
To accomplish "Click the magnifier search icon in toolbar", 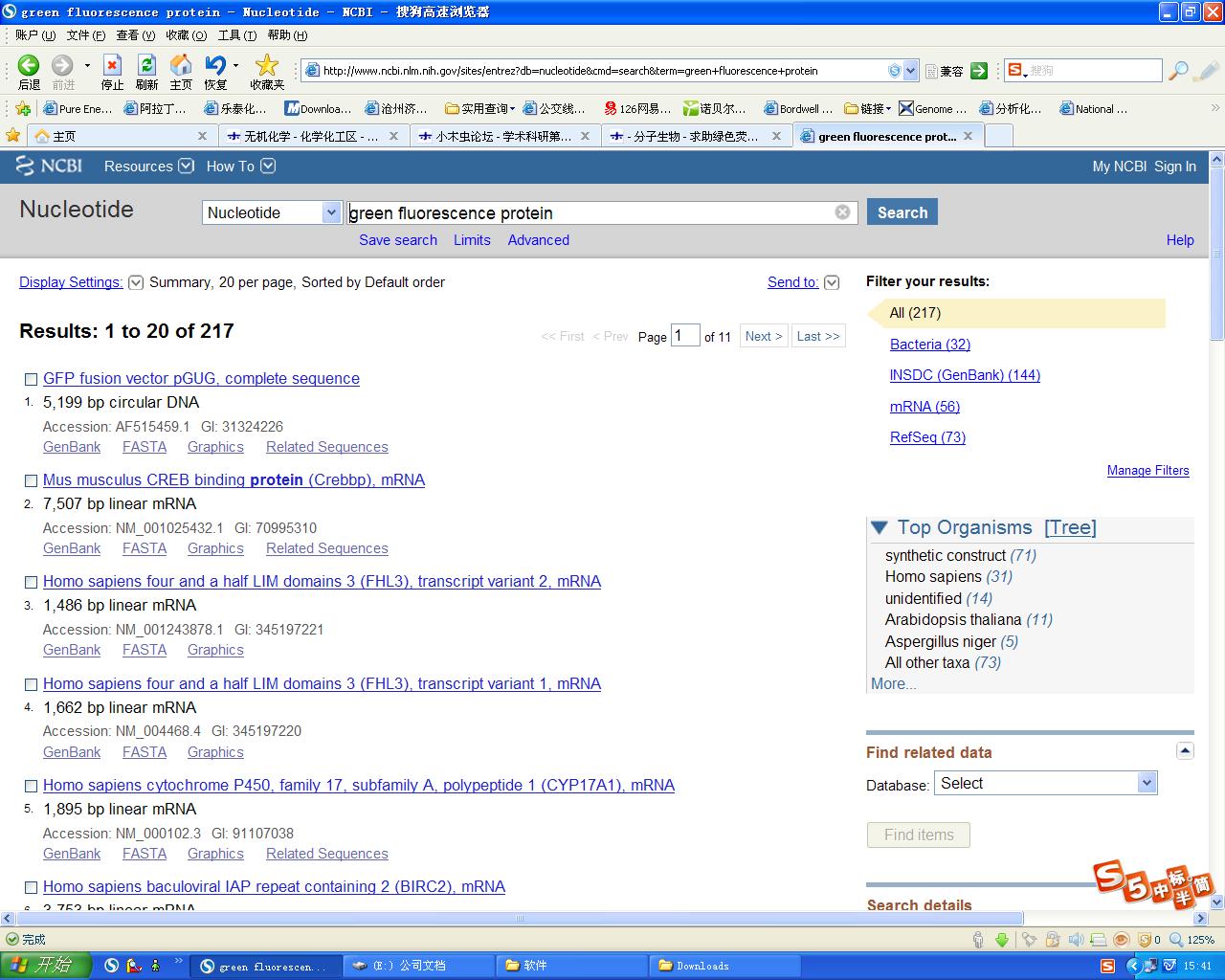I will point(1179,70).
